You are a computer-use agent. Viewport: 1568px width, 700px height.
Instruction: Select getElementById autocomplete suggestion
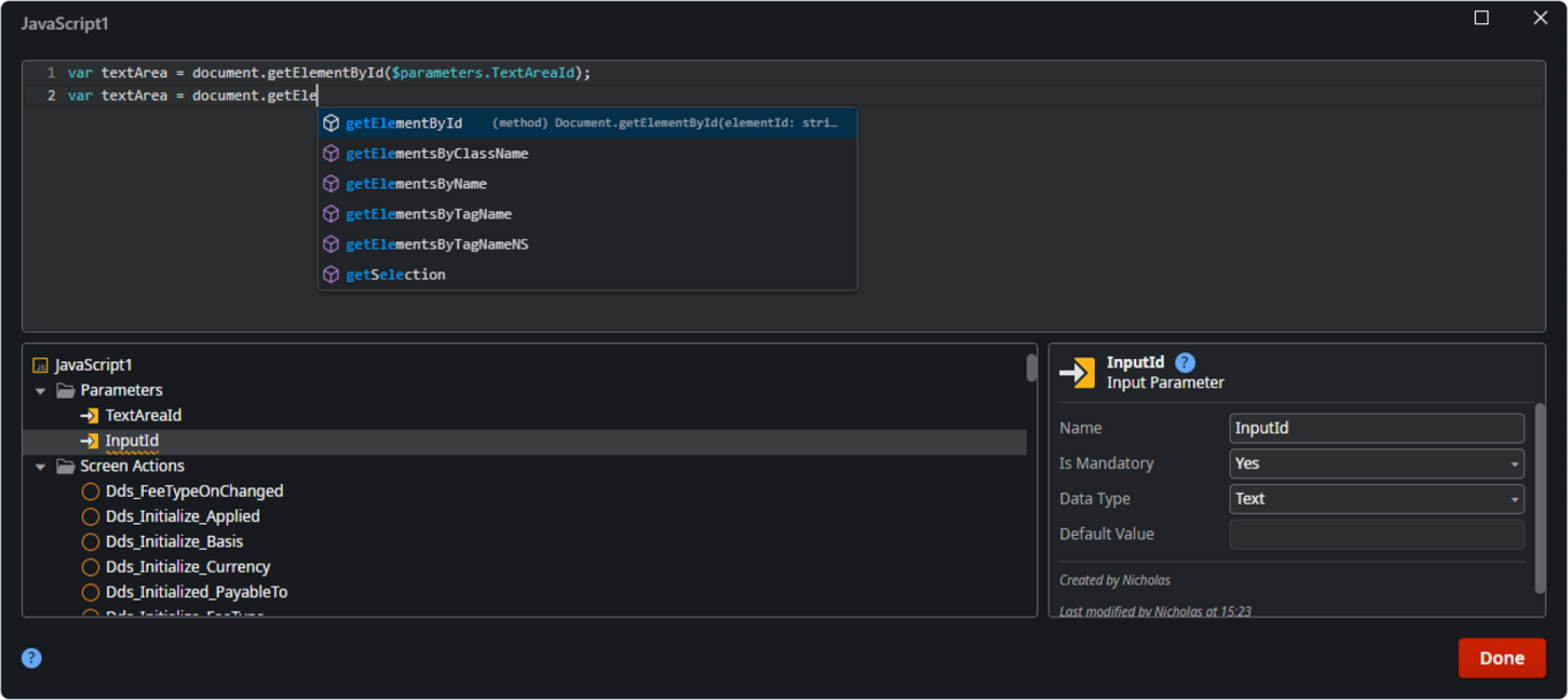(404, 123)
